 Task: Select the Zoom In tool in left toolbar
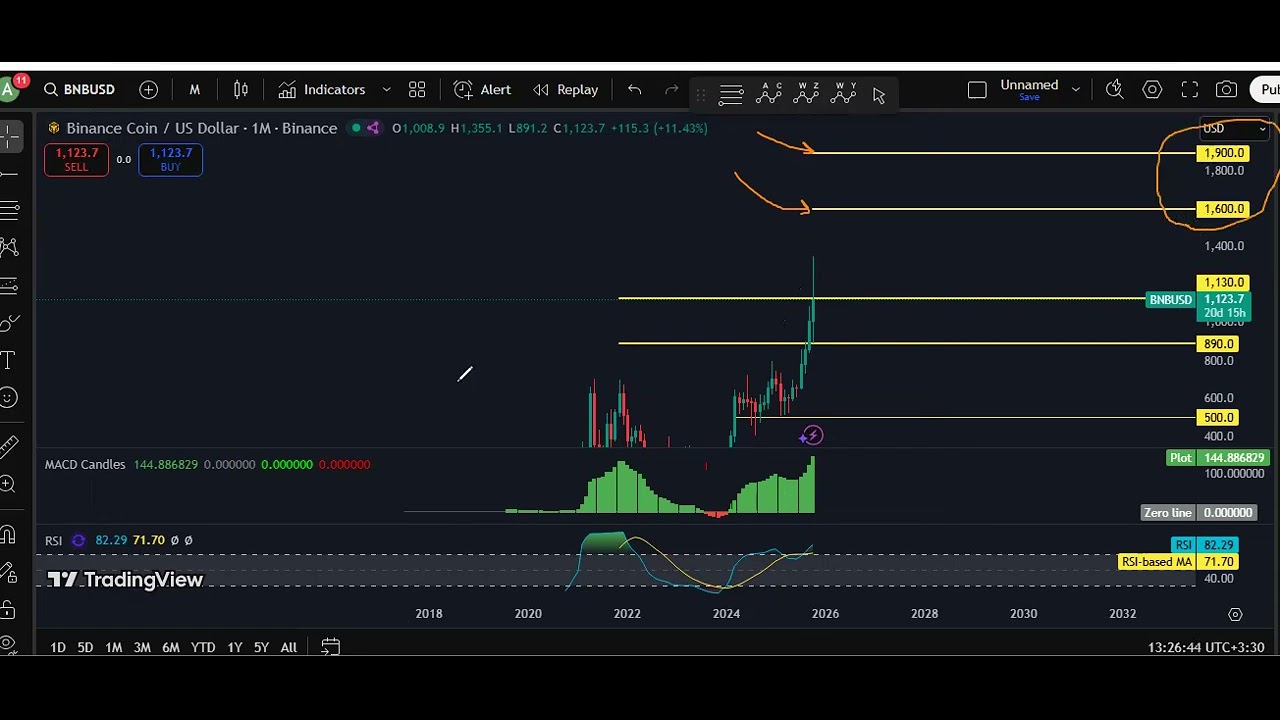(8, 485)
